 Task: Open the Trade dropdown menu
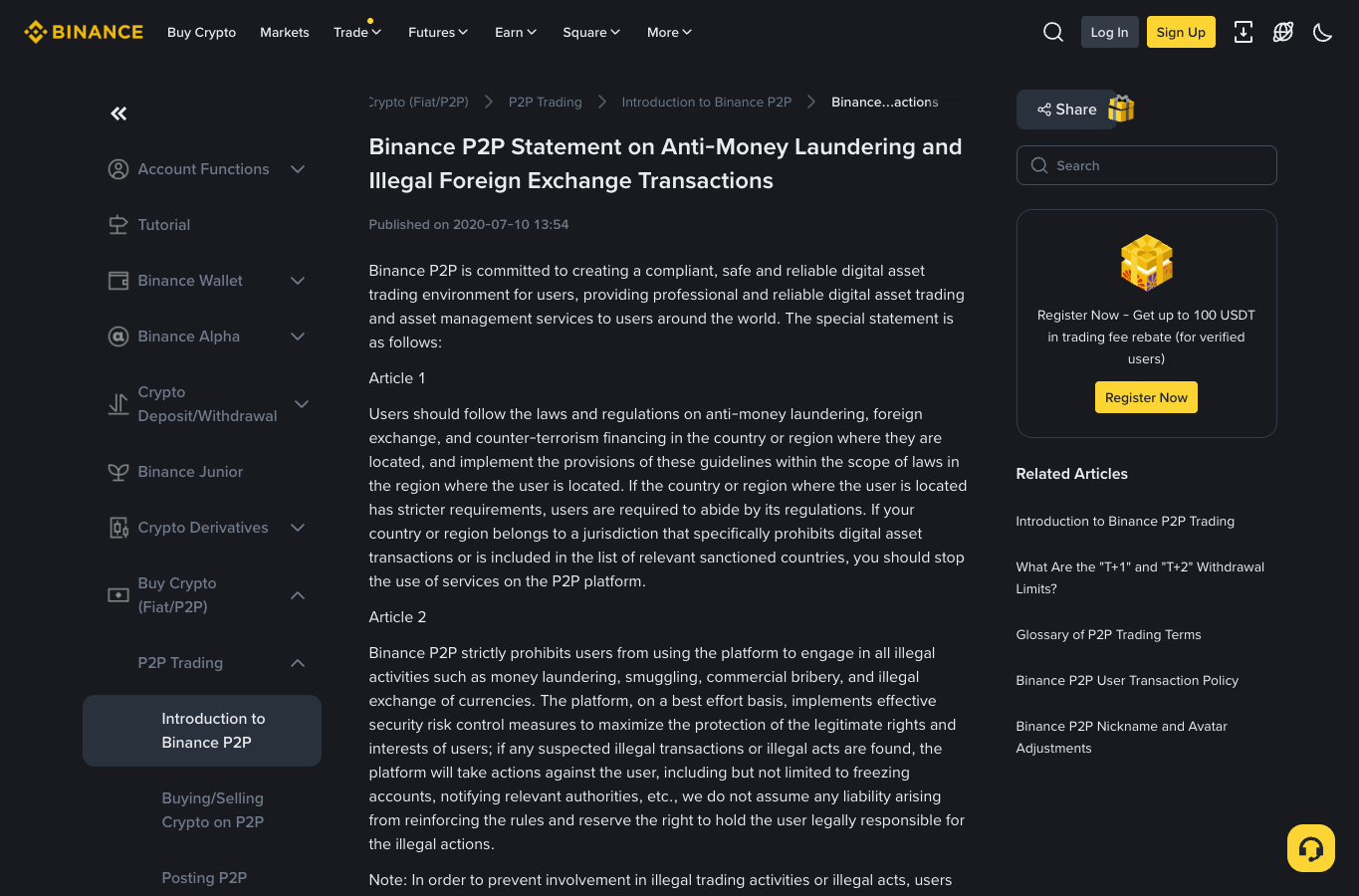(x=357, y=32)
